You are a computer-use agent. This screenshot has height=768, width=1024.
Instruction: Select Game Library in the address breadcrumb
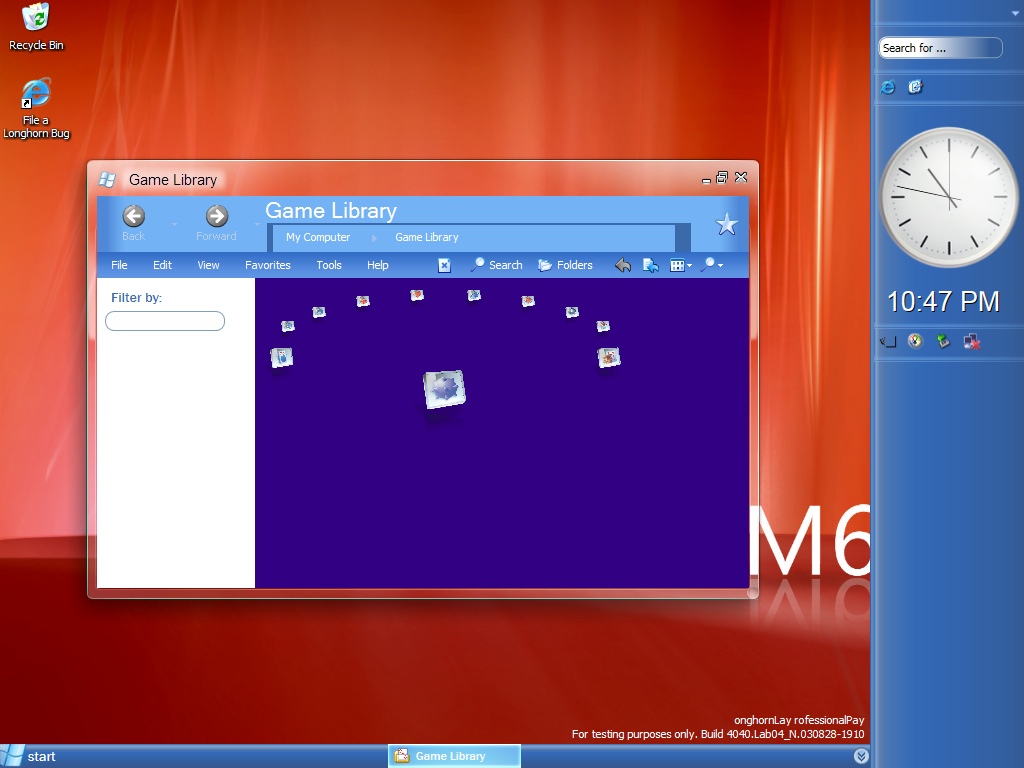pyautogui.click(x=426, y=237)
